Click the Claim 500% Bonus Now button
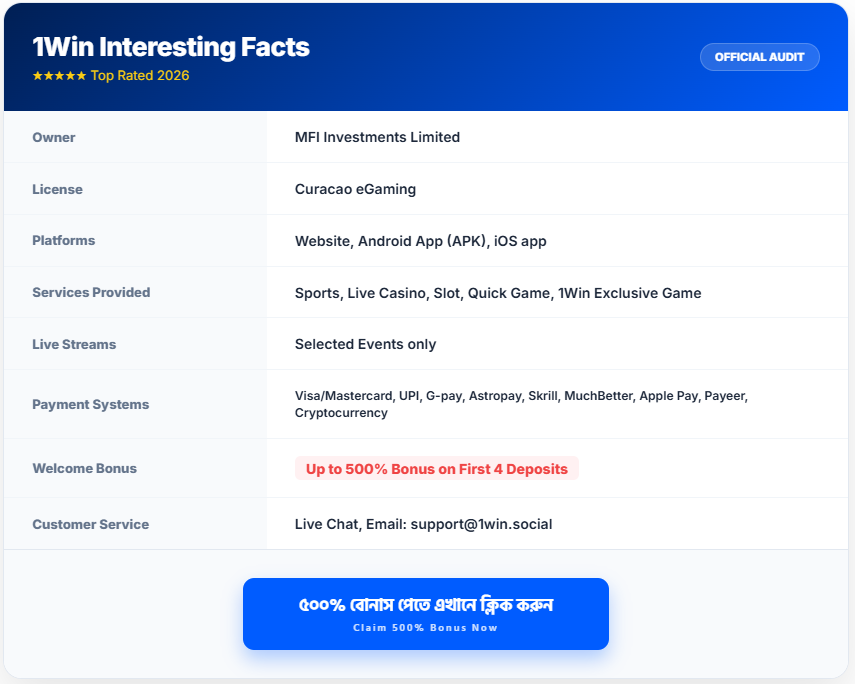The image size is (855, 684). [x=425, y=614]
